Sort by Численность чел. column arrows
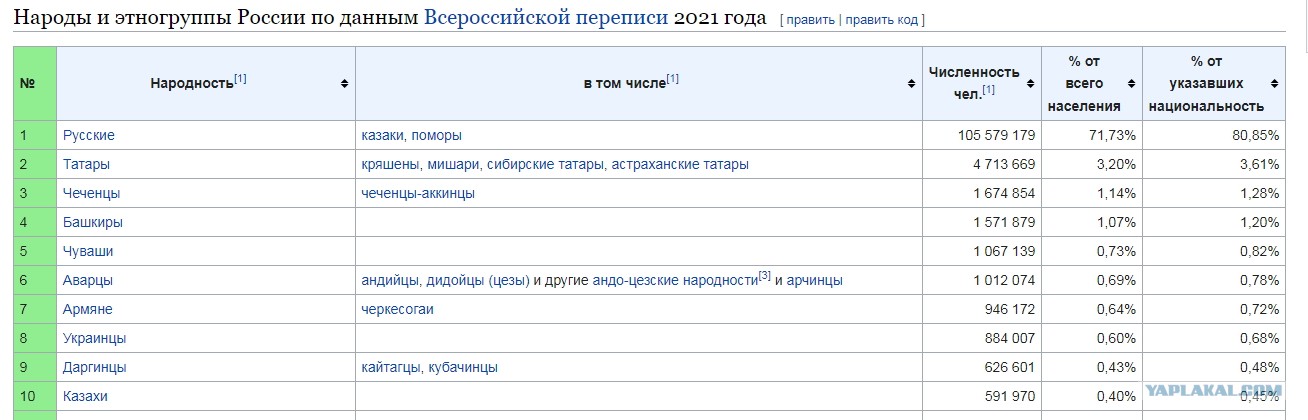Image resolution: width=1308 pixels, height=420 pixels. [x=1031, y=84]
